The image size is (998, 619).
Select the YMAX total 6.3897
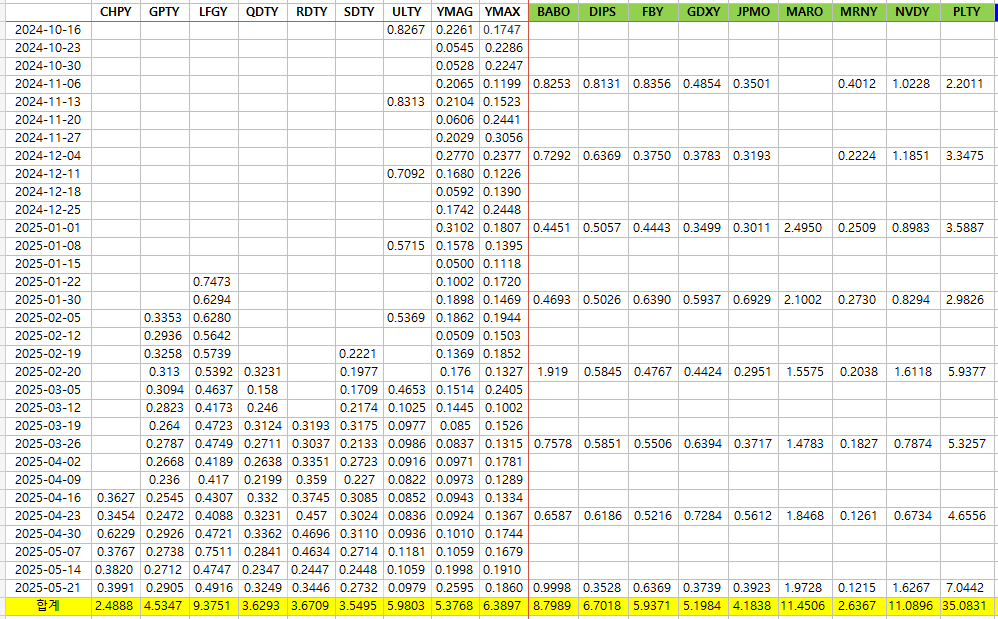click(x=502, y=606)
